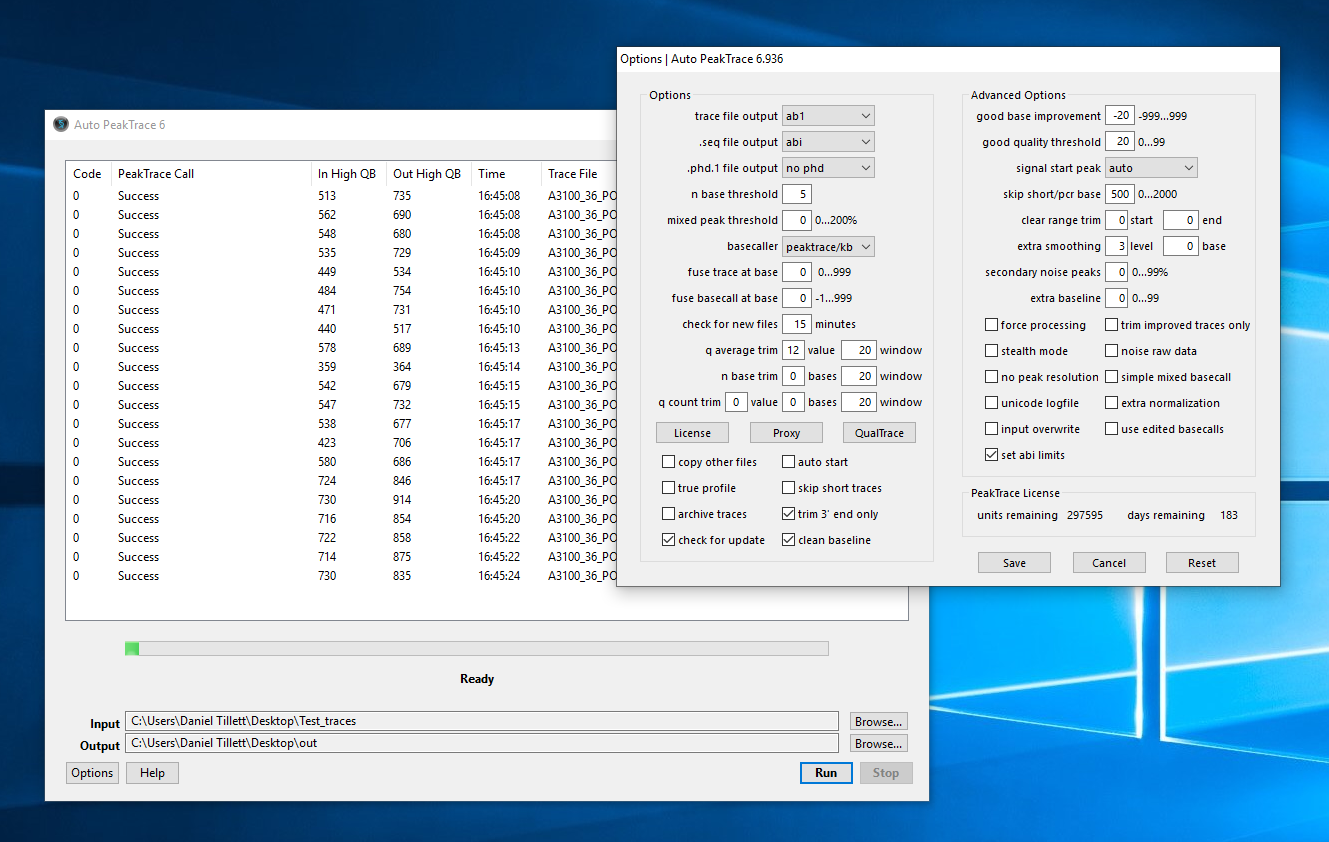Toggle stealth mode checkbox

click(991, 351)
